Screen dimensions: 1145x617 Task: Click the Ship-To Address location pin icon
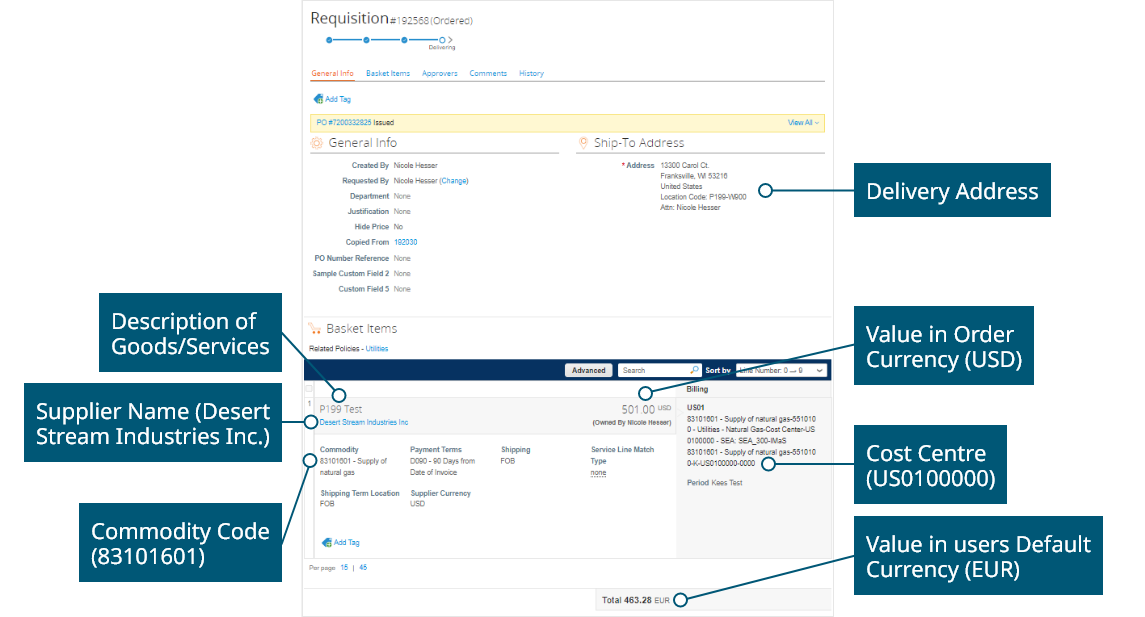(582, 143)
